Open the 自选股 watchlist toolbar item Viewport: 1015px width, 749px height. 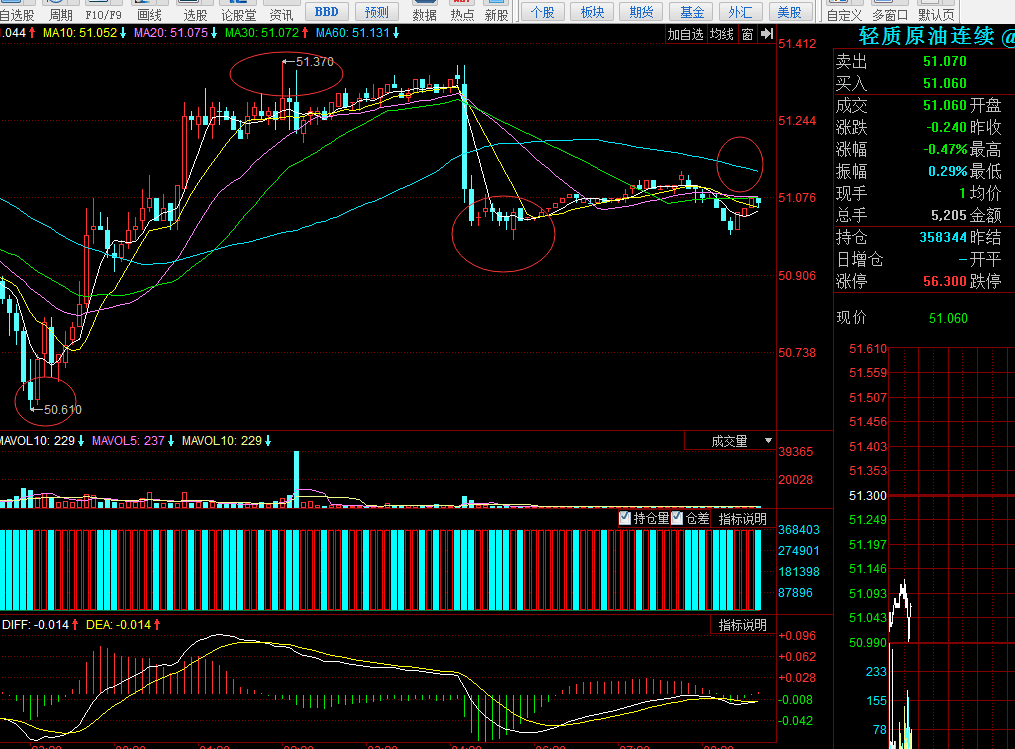(17, 10)
